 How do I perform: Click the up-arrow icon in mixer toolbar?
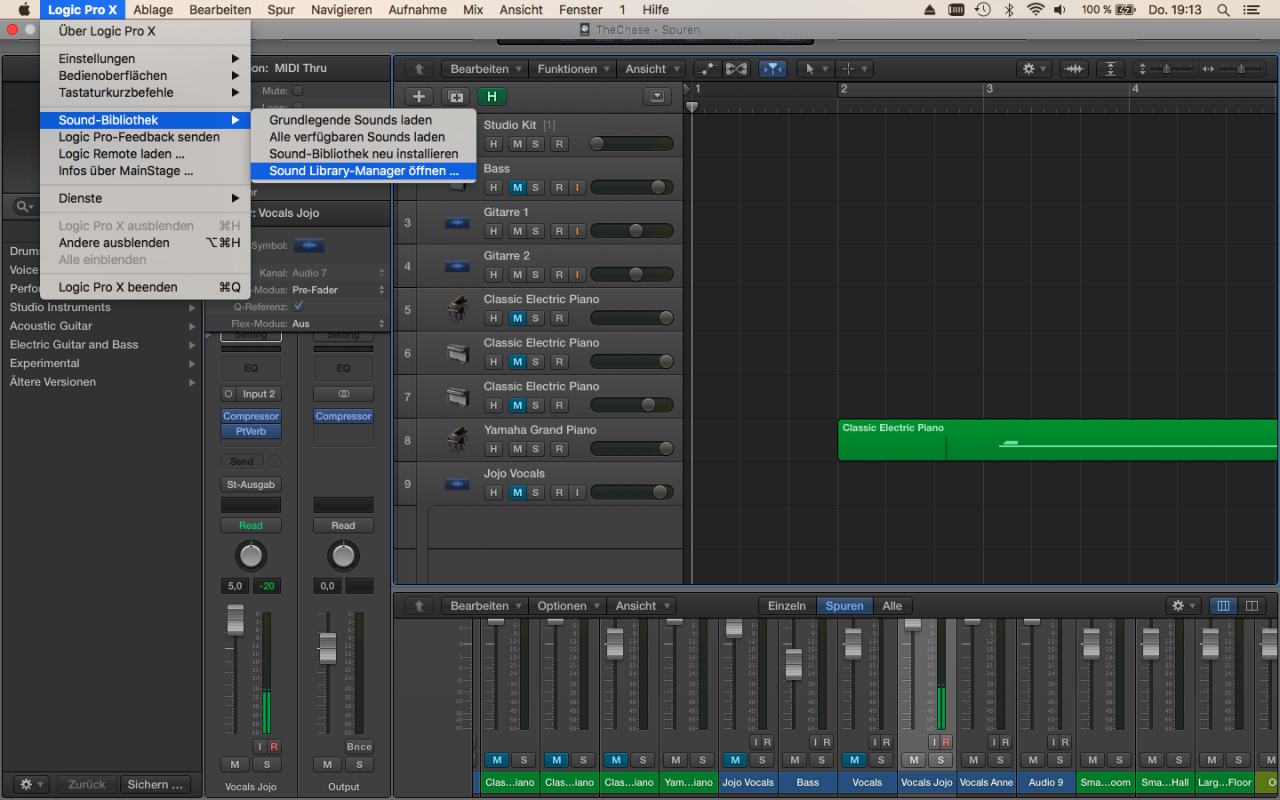pos(419,606)
